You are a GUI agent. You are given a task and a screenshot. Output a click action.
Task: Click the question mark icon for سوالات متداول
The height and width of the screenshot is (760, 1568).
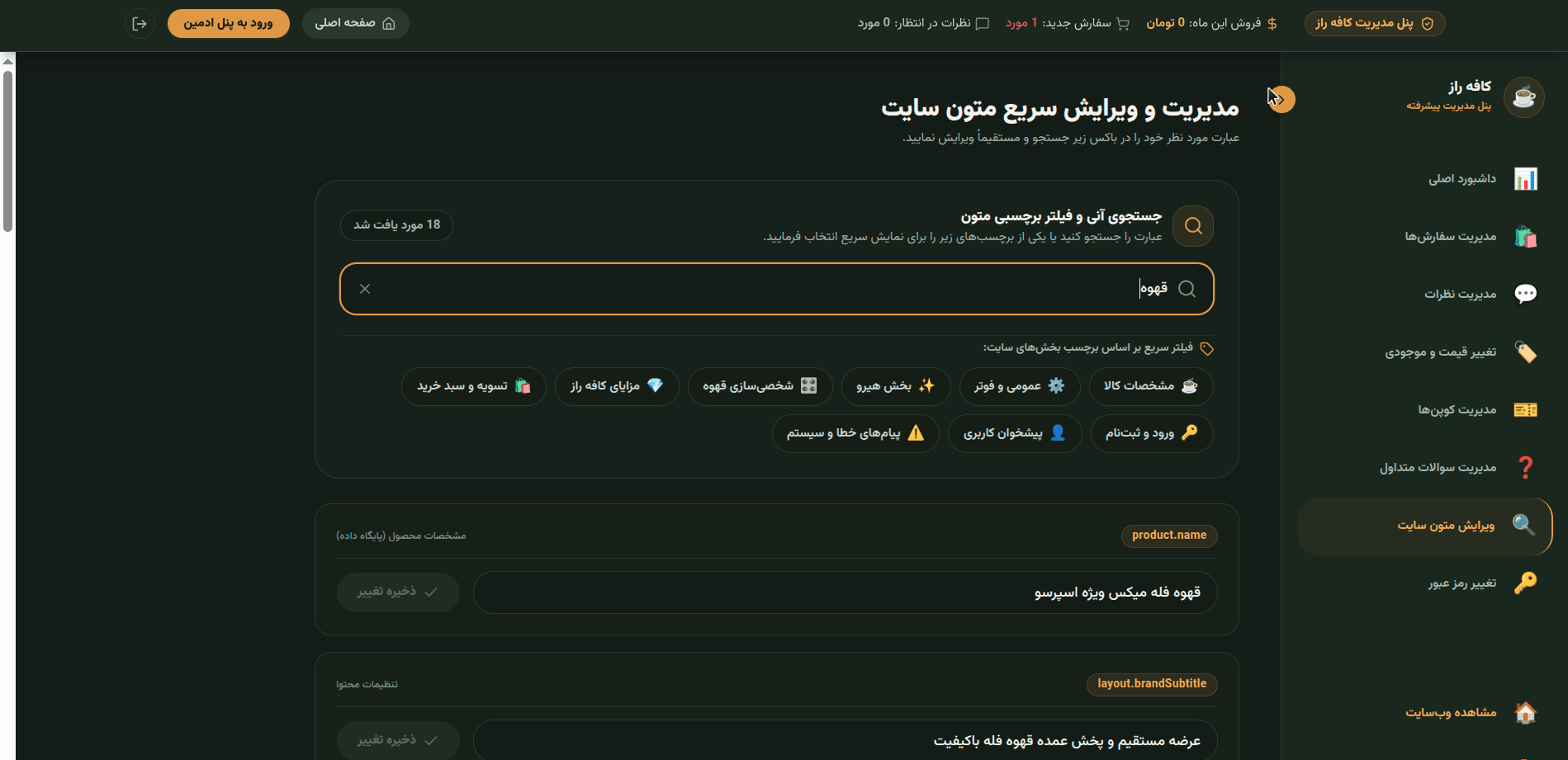(1525, 468)
